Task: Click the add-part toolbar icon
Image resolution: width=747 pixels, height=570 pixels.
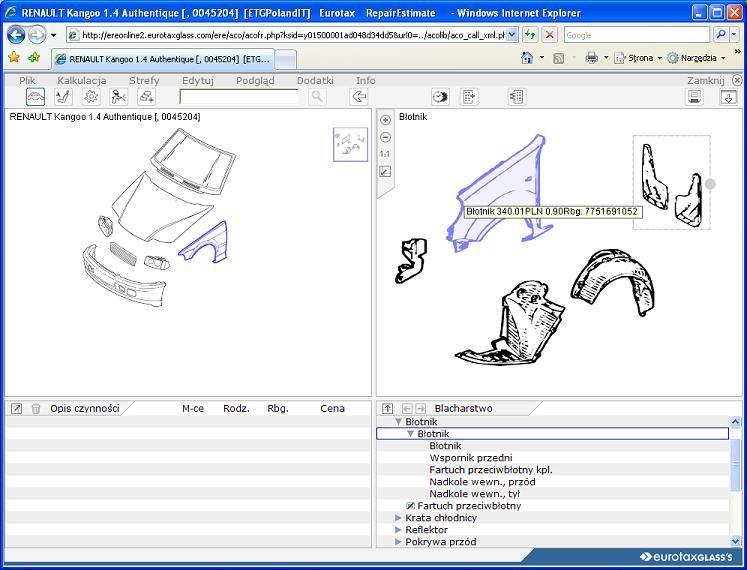Action: [146, 97]
